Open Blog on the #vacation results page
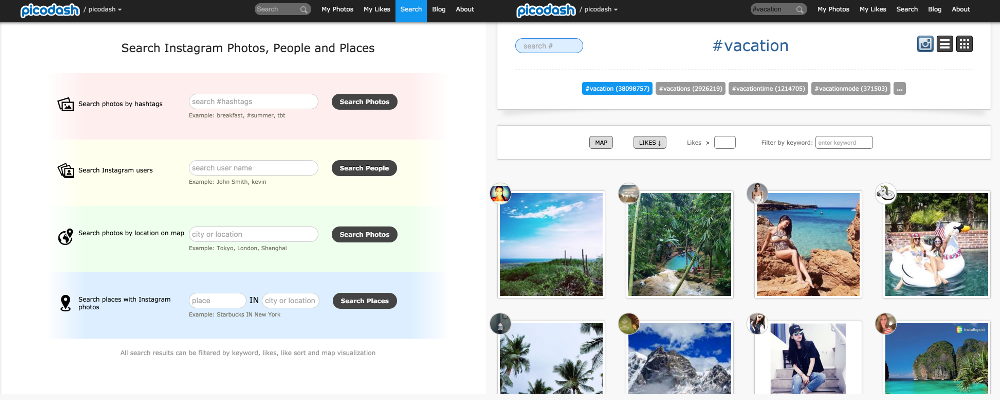1000x400 pixels. click(935, 10)
